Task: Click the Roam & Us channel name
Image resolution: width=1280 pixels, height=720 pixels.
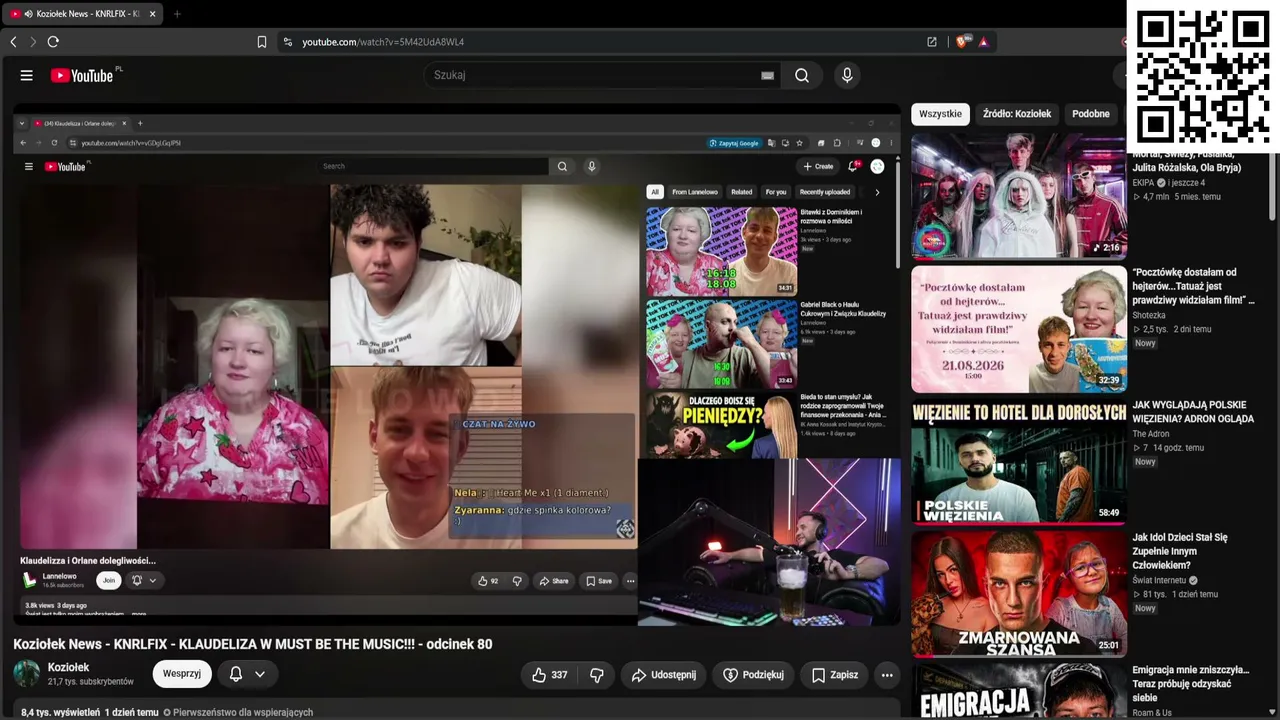Action: [x=1152, y=713]
